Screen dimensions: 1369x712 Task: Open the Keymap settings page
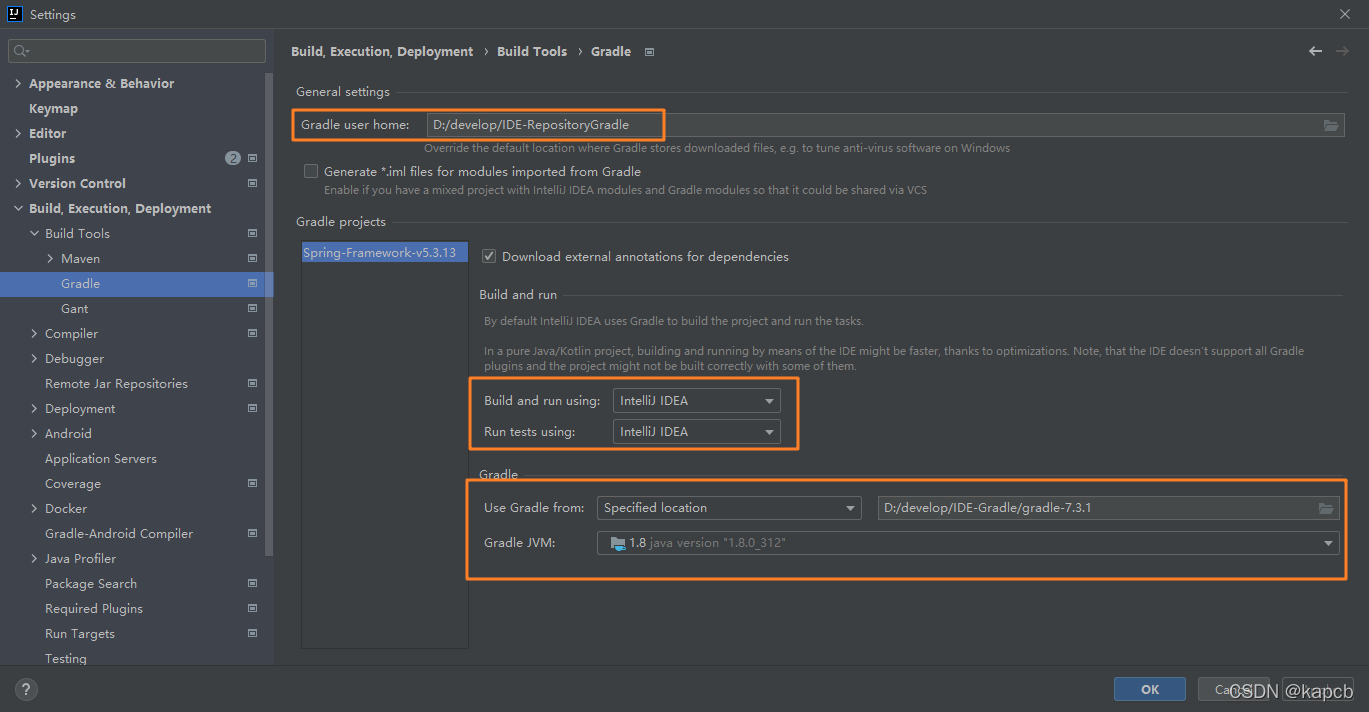tap(53, 108)
